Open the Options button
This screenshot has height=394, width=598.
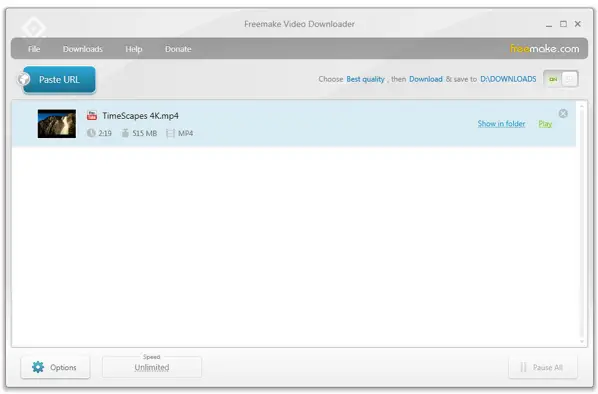[x=55, y=367]
